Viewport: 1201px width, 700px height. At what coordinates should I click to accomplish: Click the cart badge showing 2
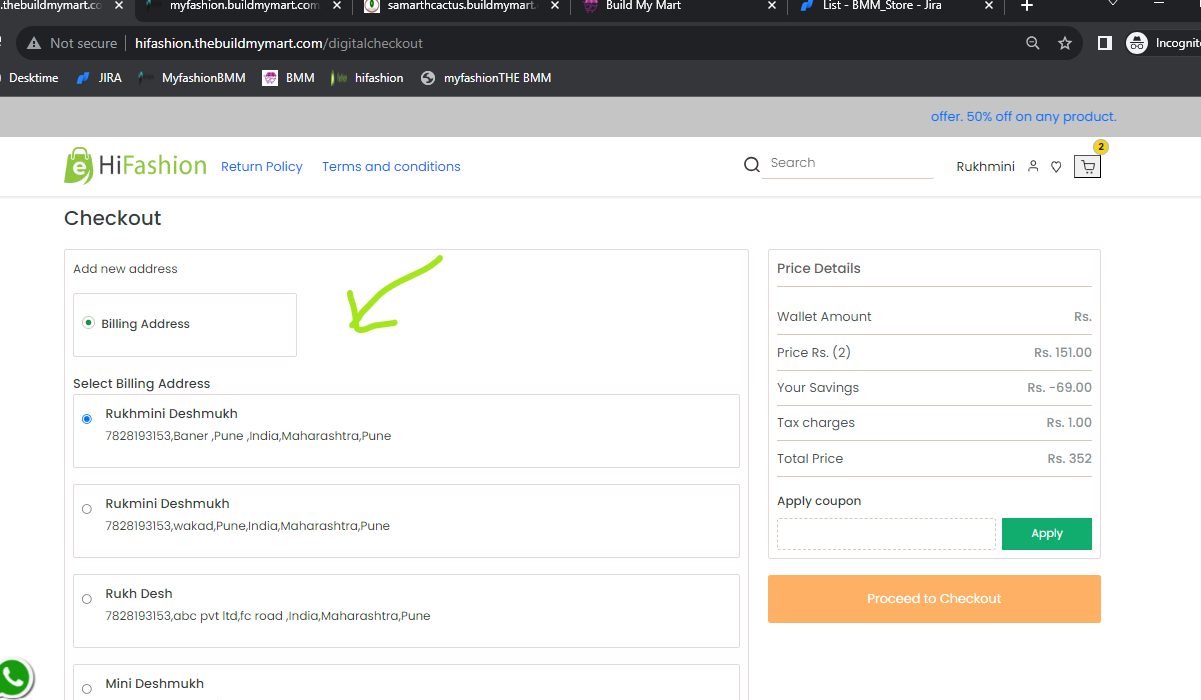coord(1101,147)
